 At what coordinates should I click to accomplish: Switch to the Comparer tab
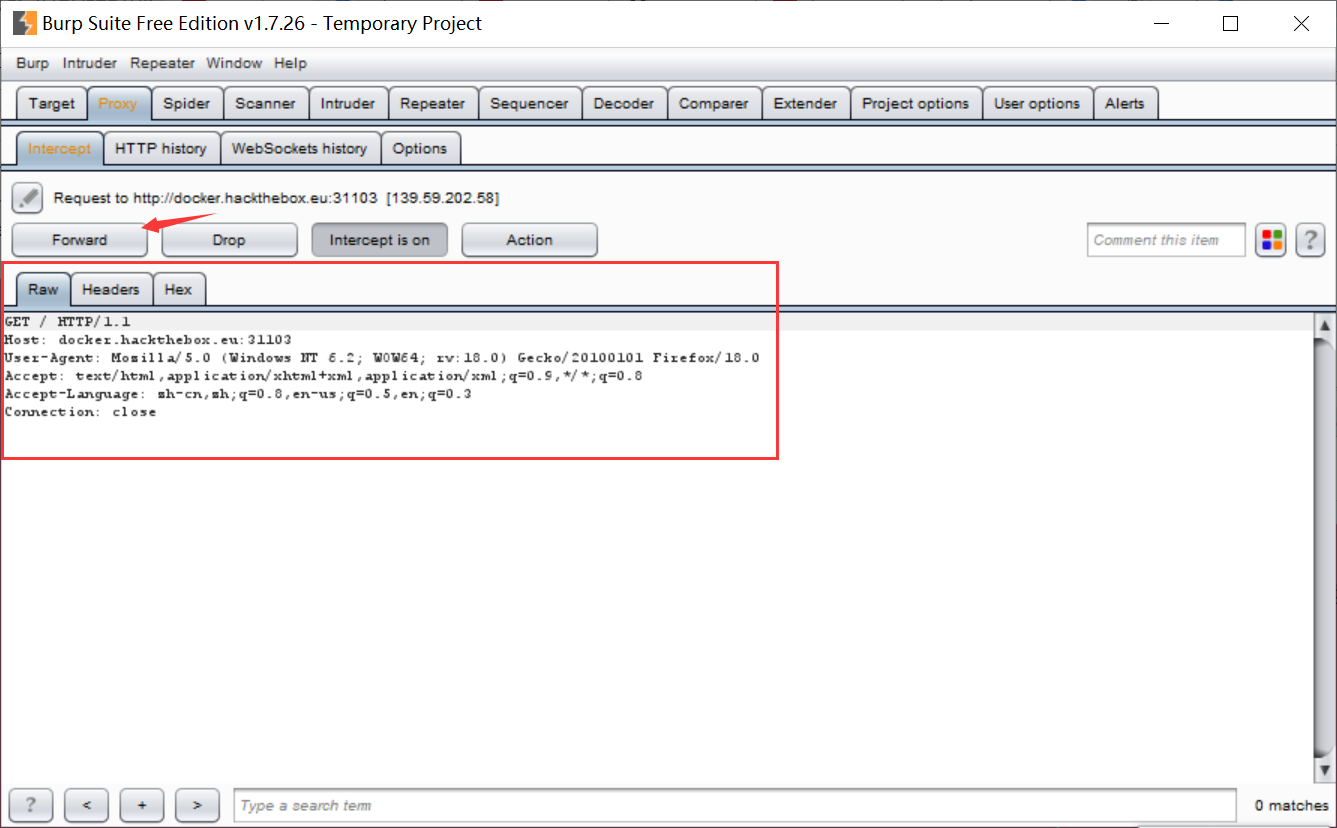(714, 103)
